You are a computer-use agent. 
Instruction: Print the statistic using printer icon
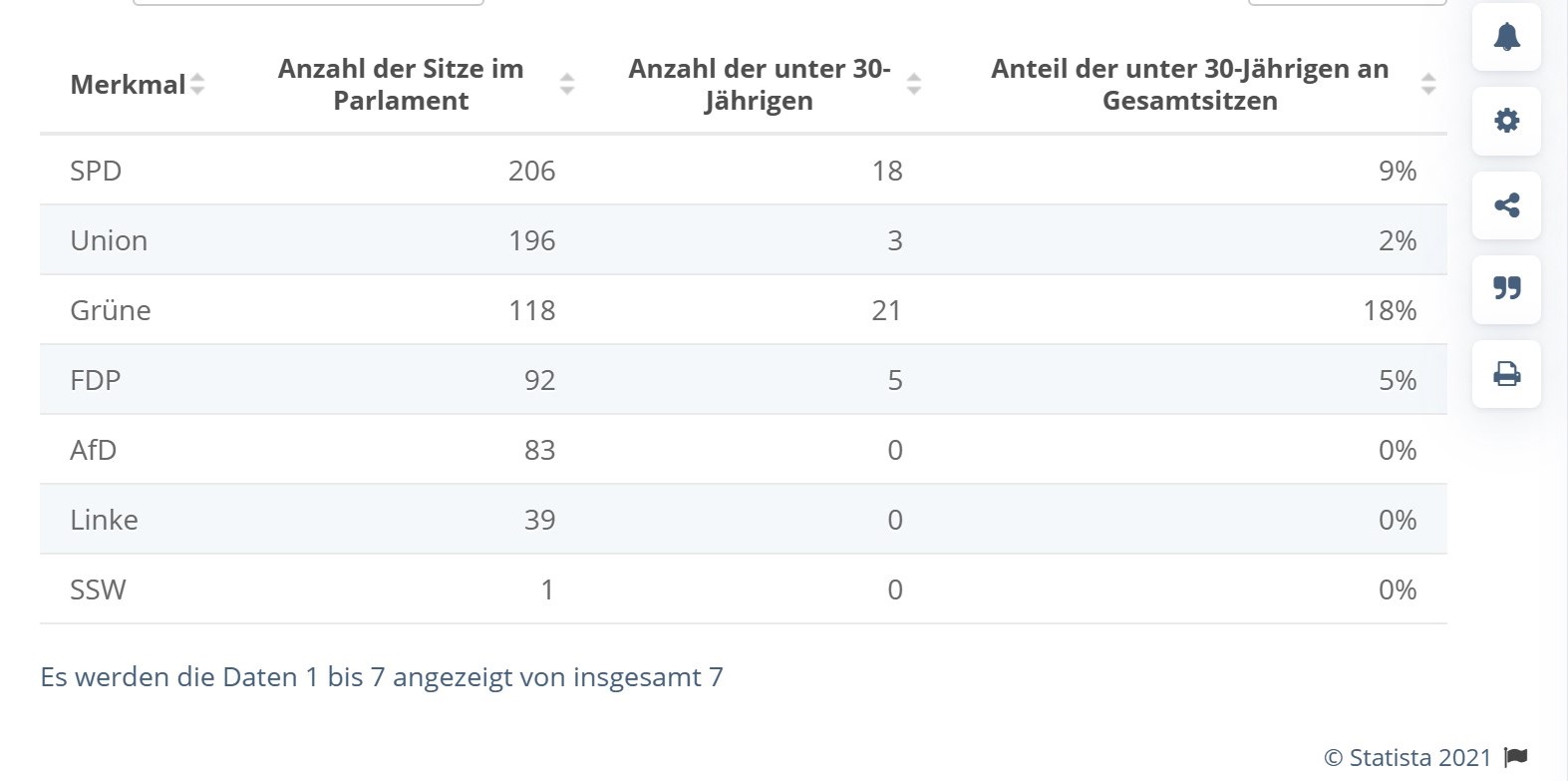[x=1506, y=374]
